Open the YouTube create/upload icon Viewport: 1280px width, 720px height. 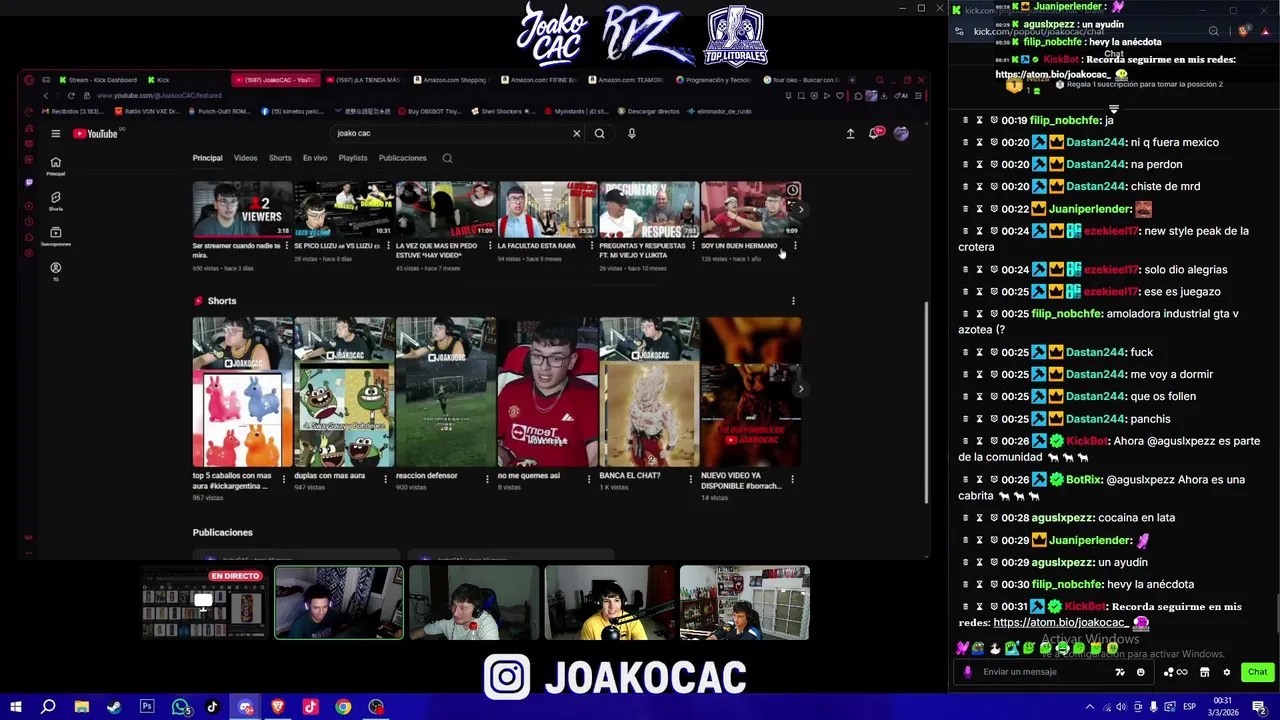tap(850, 133)
